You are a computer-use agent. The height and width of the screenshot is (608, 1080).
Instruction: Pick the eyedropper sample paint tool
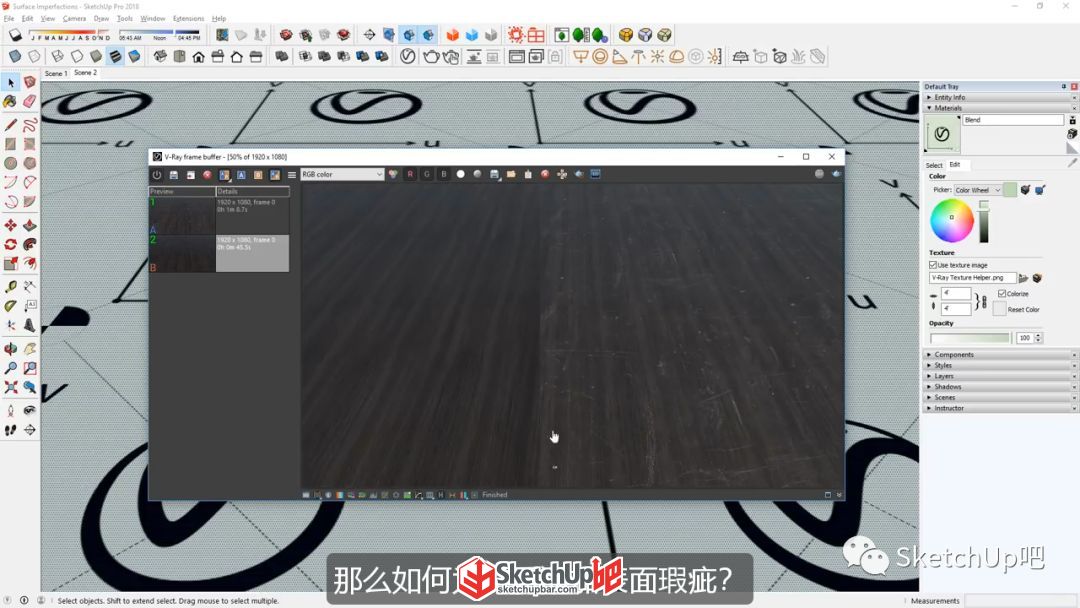pos(1072,163)
